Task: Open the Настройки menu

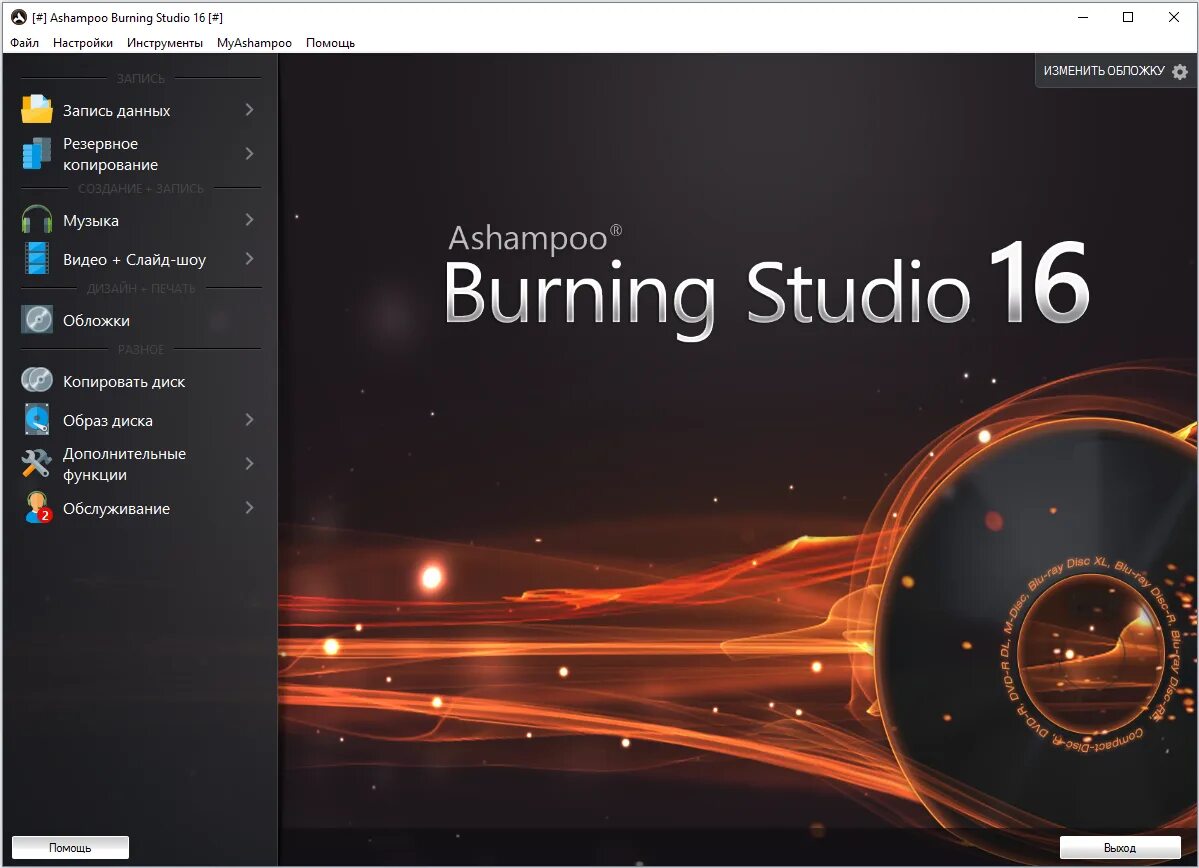Action: coord(83,43)
